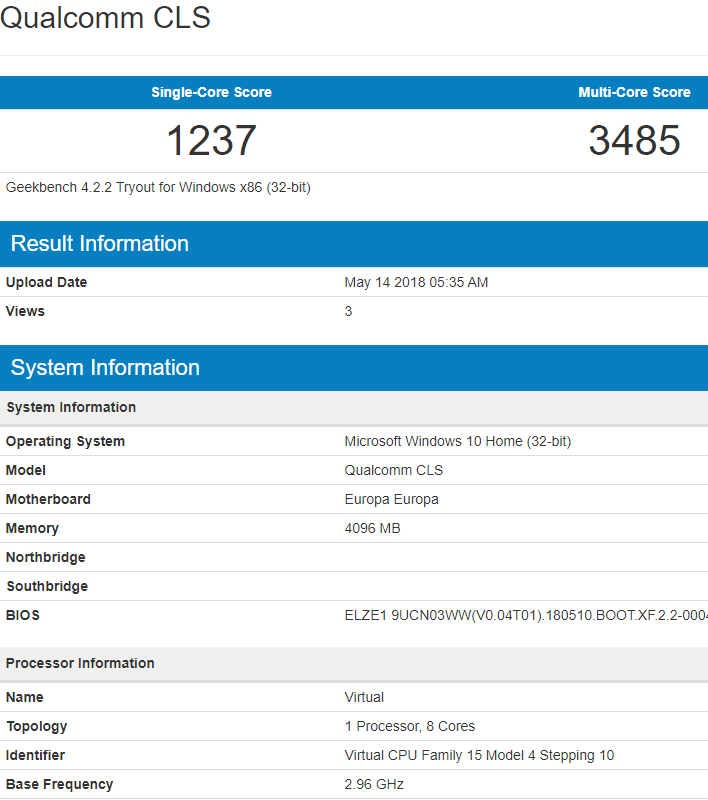Click the Qualcomm CLS page title

pyautogui.click(x=105, y=17)
